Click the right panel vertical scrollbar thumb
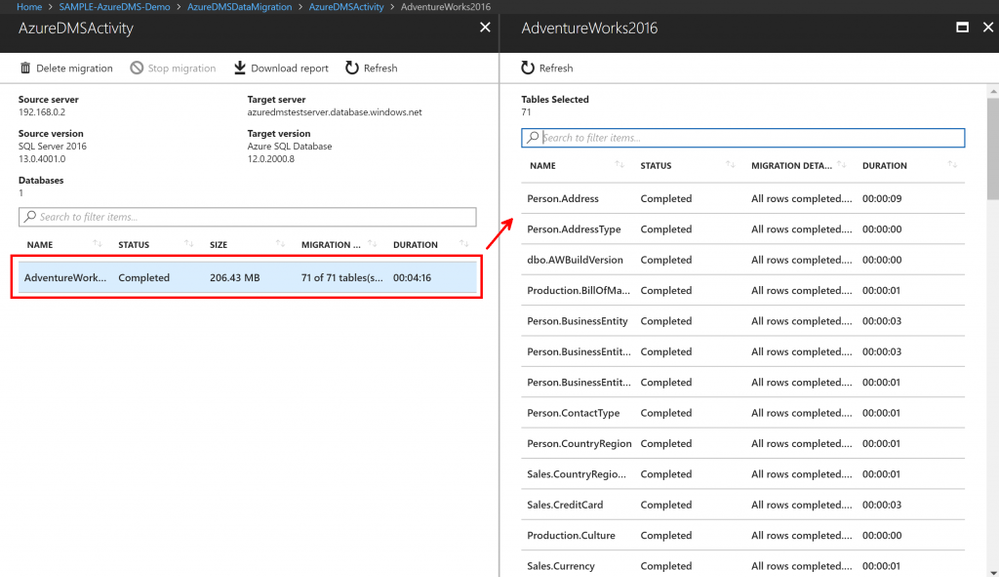 [993, 149]
